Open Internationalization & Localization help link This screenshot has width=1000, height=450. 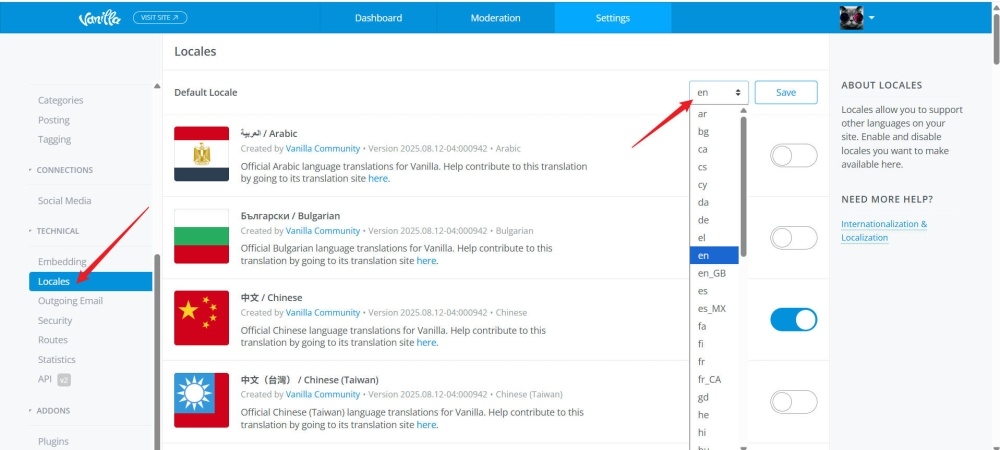pyautogui.click(x=884, y=231)
